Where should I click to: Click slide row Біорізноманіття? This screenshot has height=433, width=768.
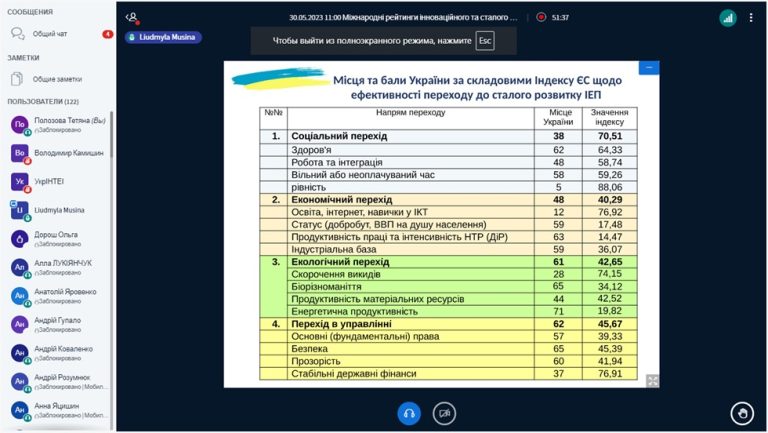448,287
